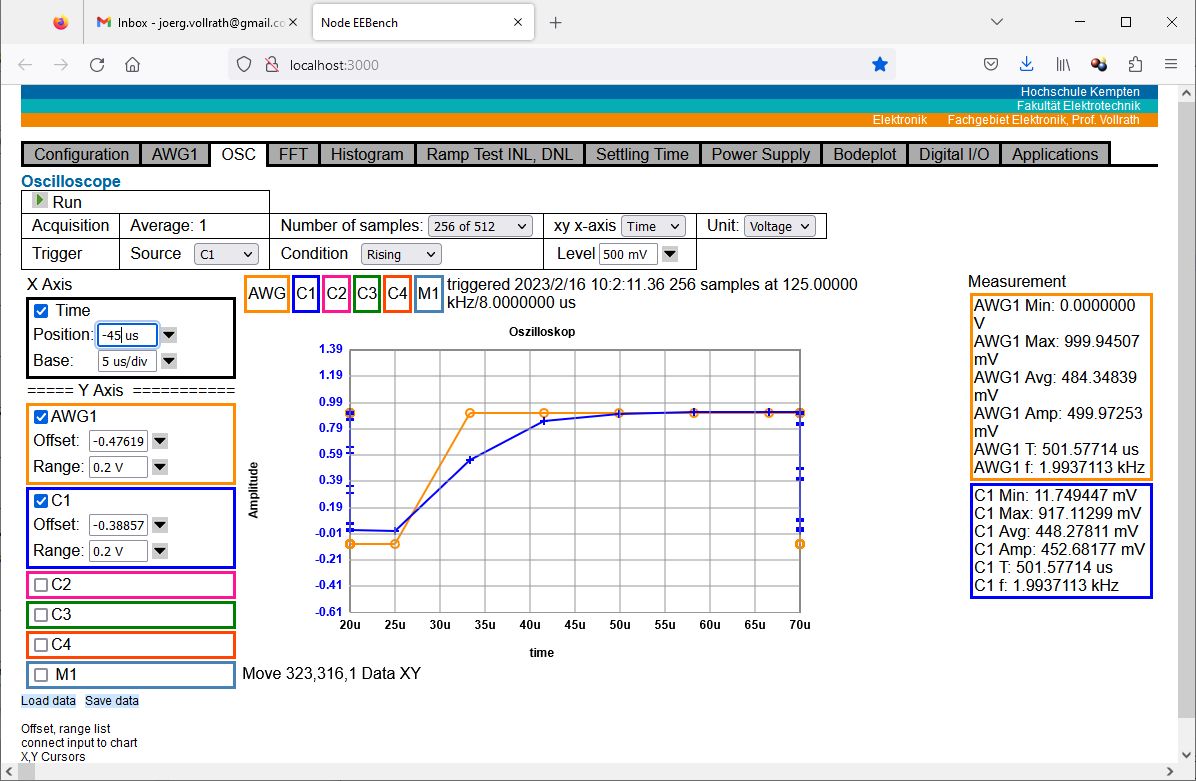
Task: Bookmark this page with the star icon
Action: (879, 65)
